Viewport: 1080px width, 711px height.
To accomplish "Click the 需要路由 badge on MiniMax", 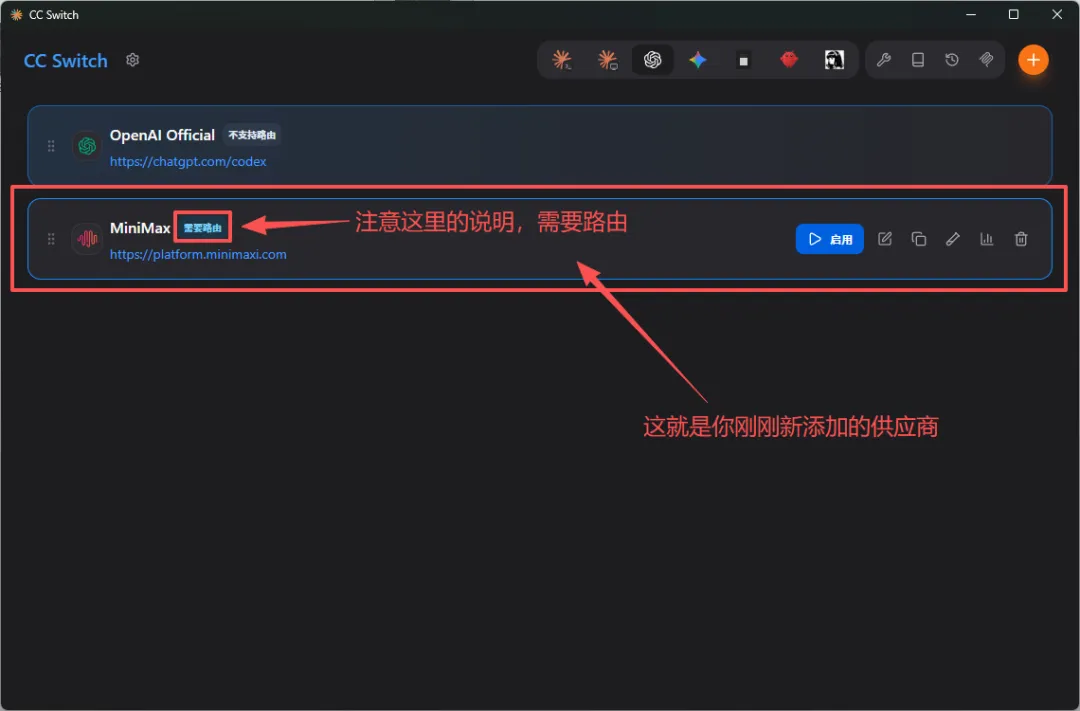I will click(x=202, y=228).
